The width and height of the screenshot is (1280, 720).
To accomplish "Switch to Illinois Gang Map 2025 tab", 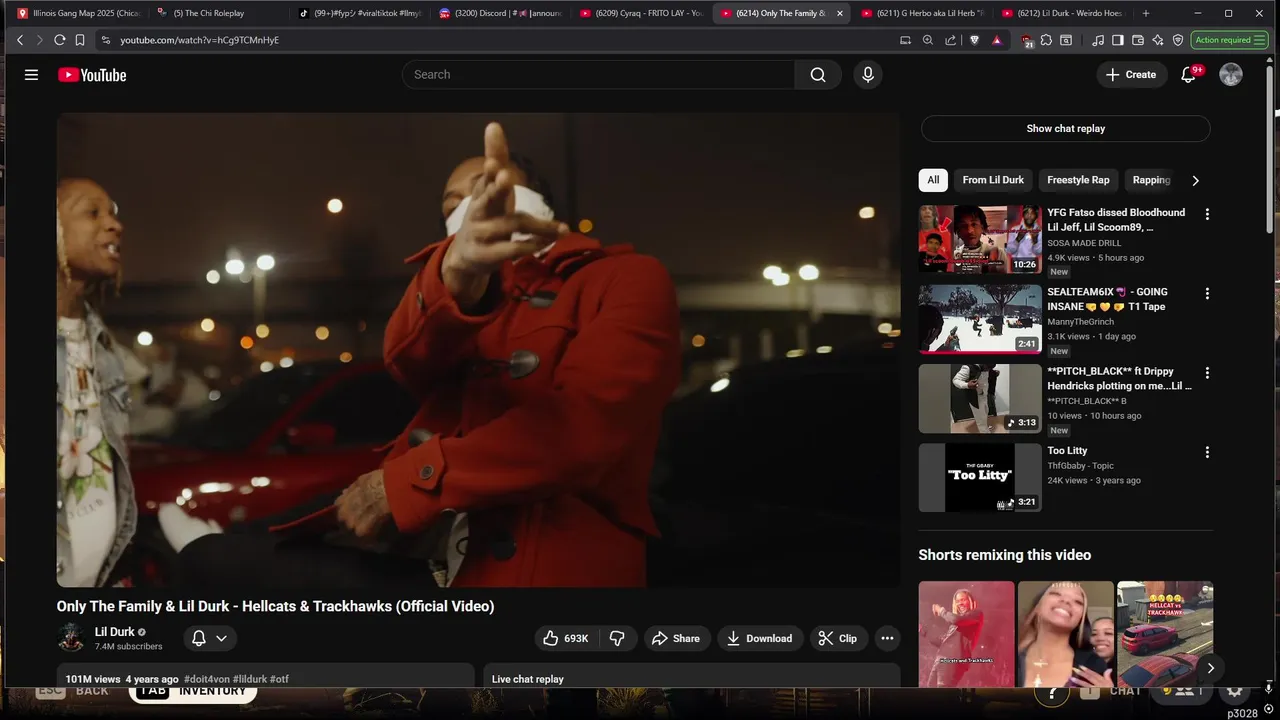I will (x=80, y=13).
